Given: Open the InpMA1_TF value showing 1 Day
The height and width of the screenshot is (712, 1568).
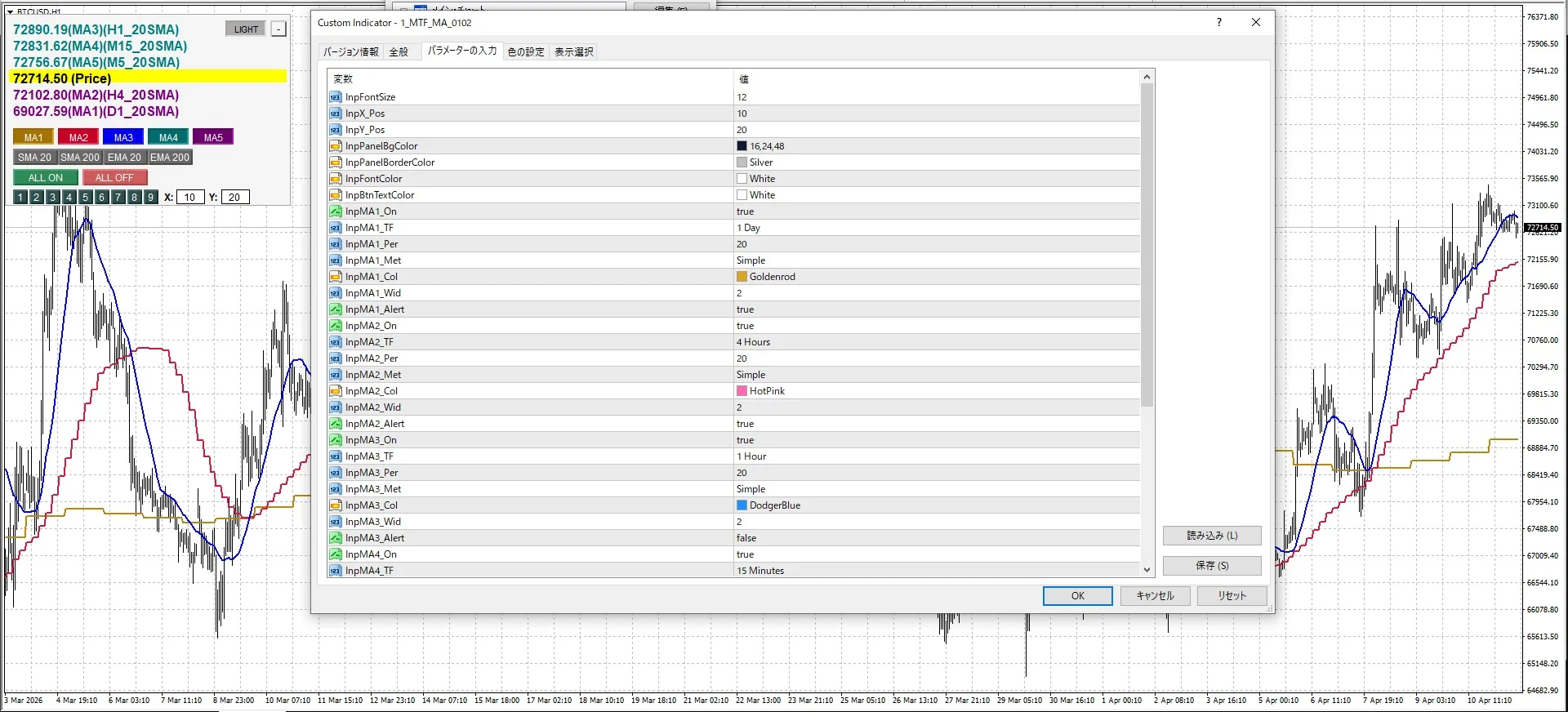Looking at the screenshot, I should click(x=937, y=228).
